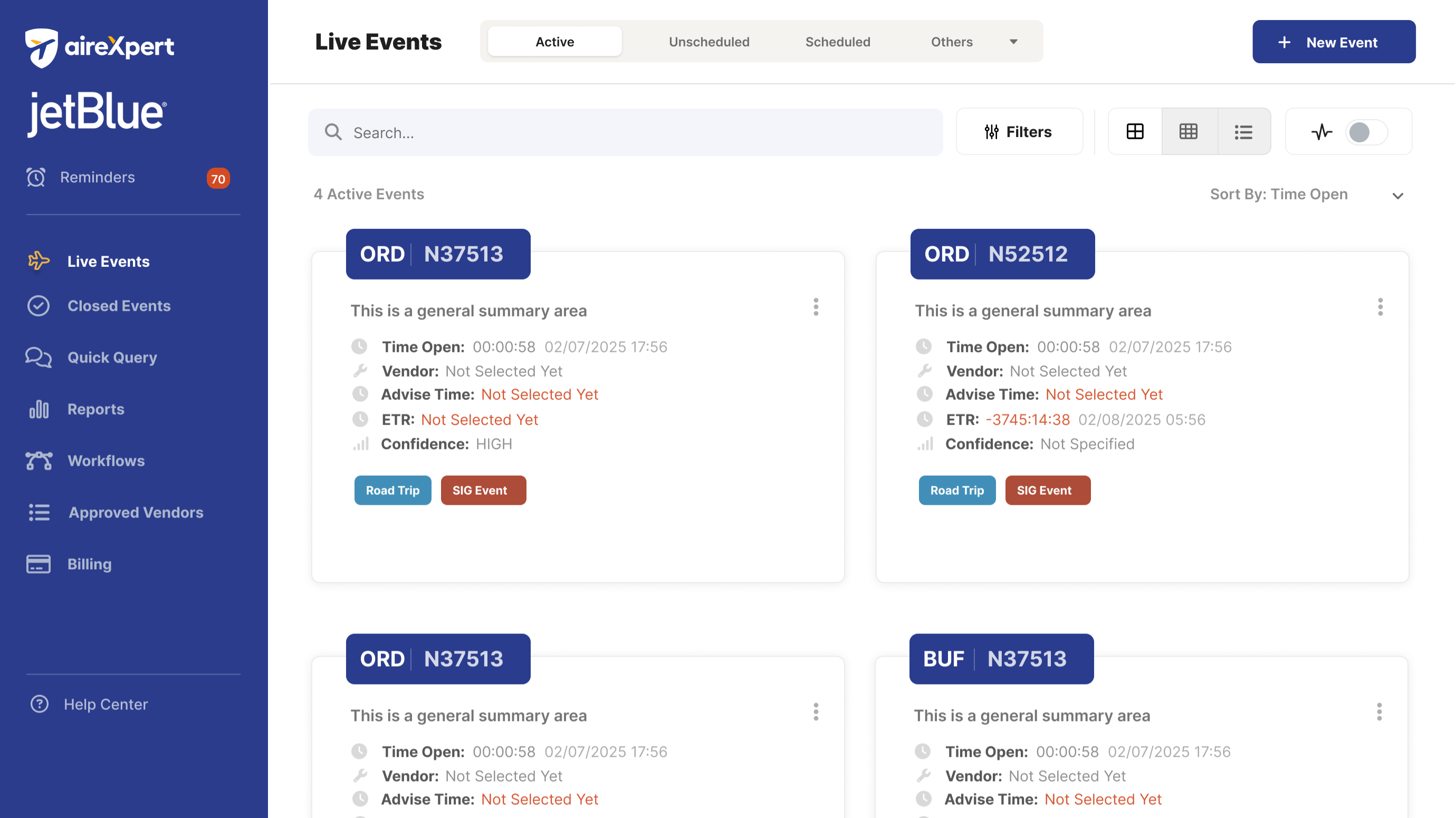This screenshot has width=1456, height=818.
Task: Open Approved Vendors in sidebar
Action: pos(136,513)
